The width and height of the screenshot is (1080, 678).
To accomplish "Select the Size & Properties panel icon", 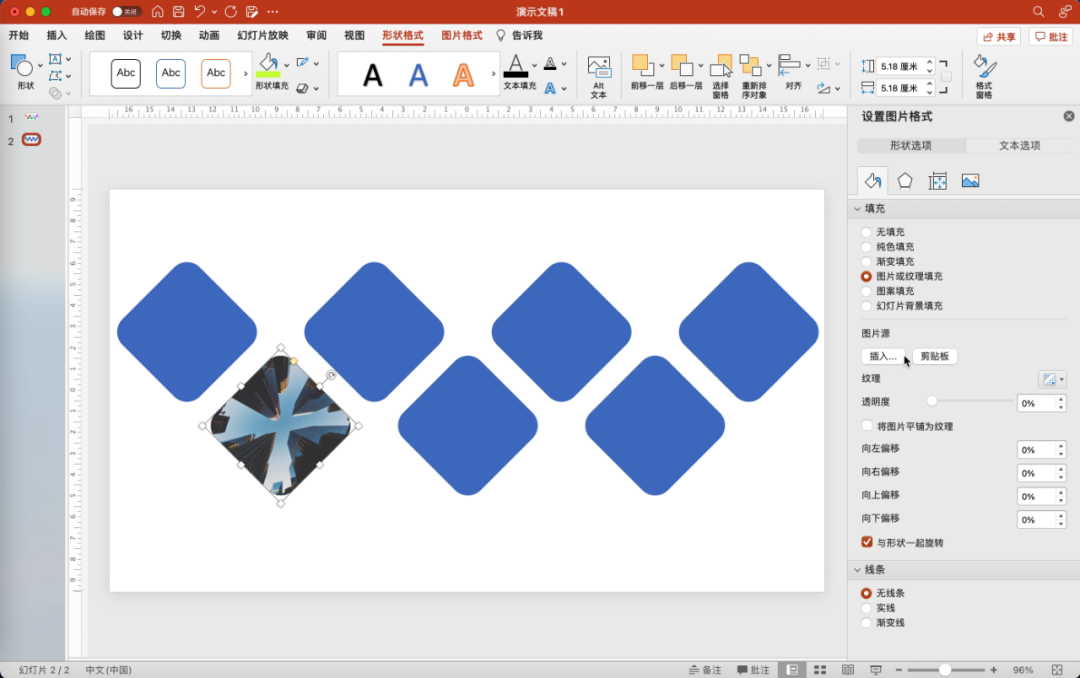I will pos(937,181).
